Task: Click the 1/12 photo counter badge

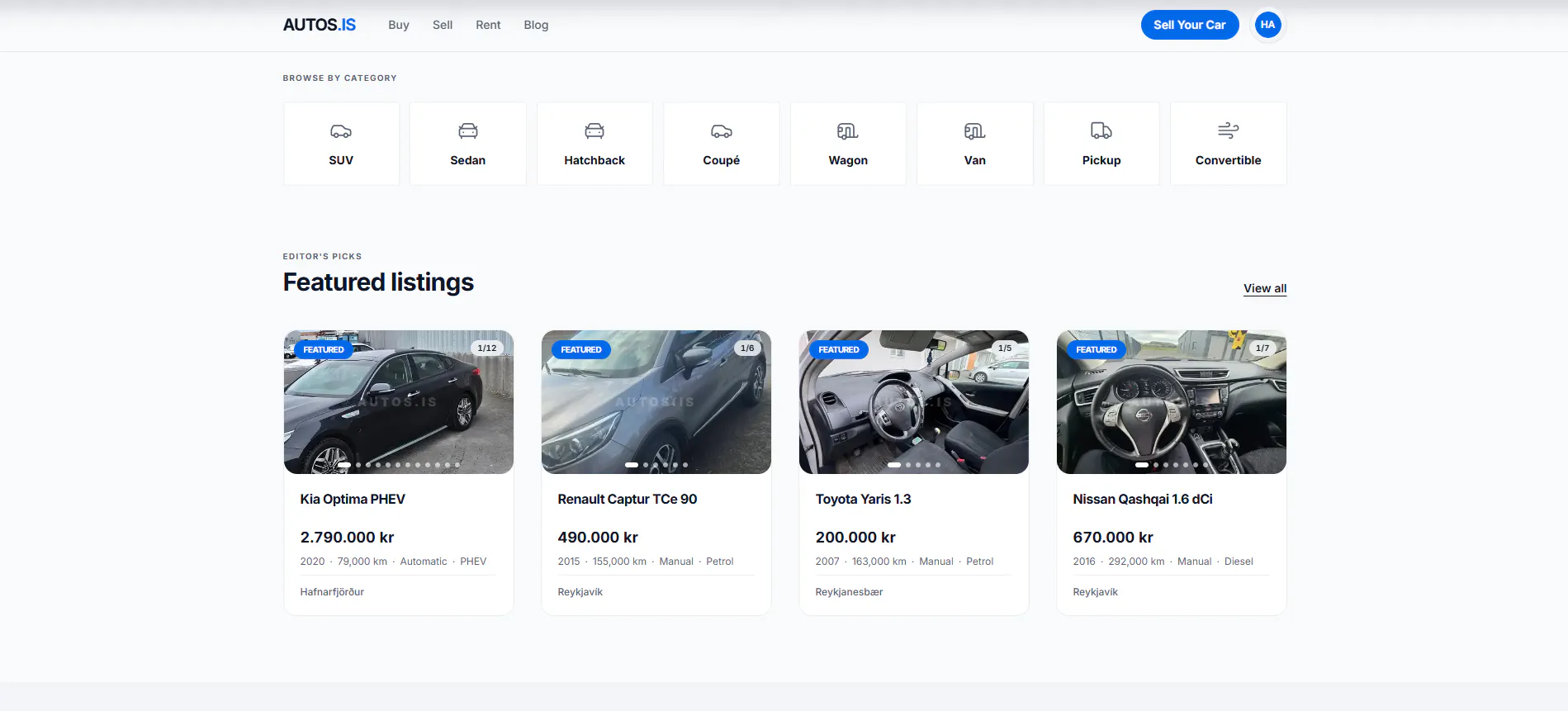Action: tap(487, 348)
